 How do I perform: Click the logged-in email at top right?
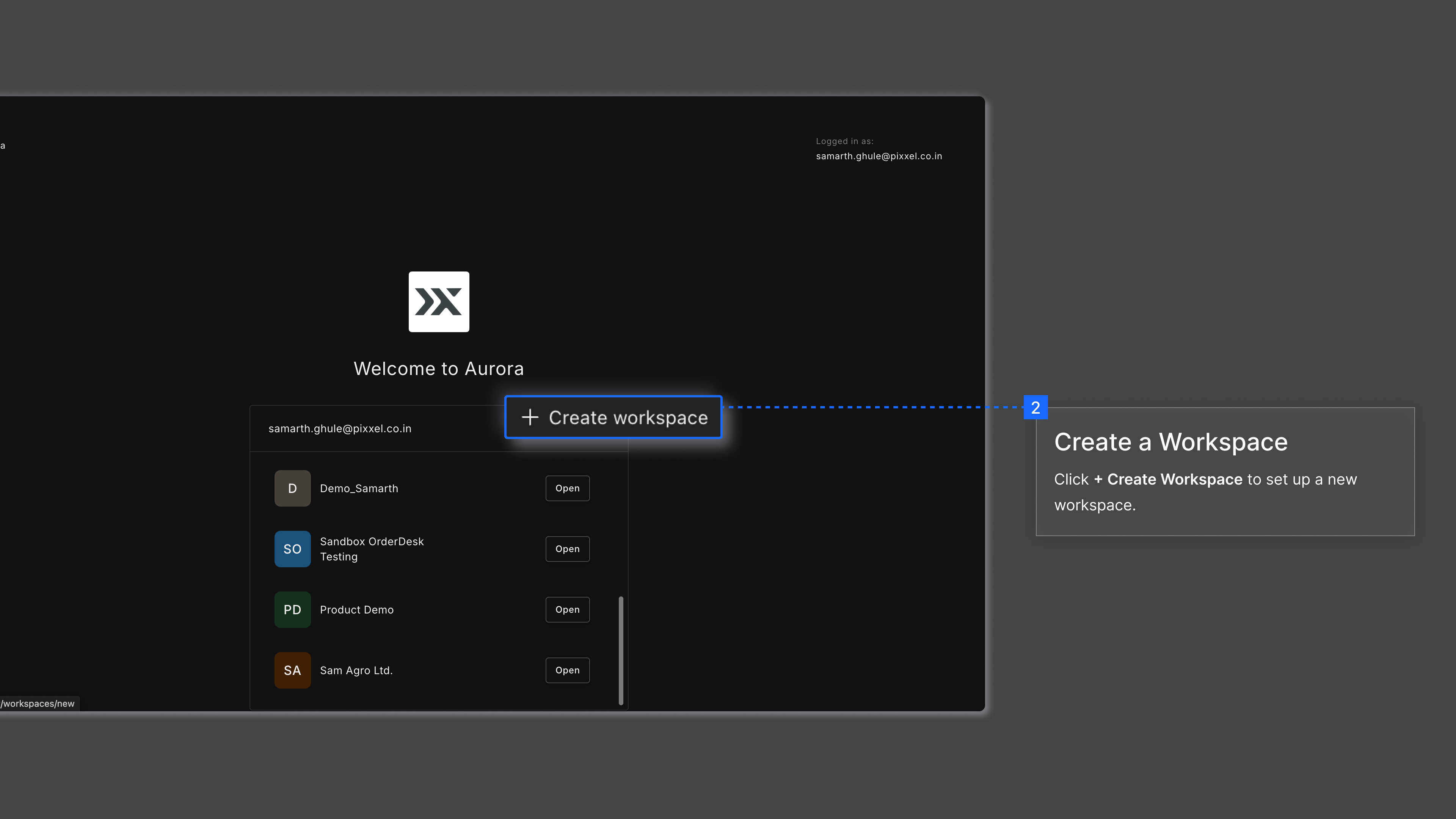(x=879, y=156)
